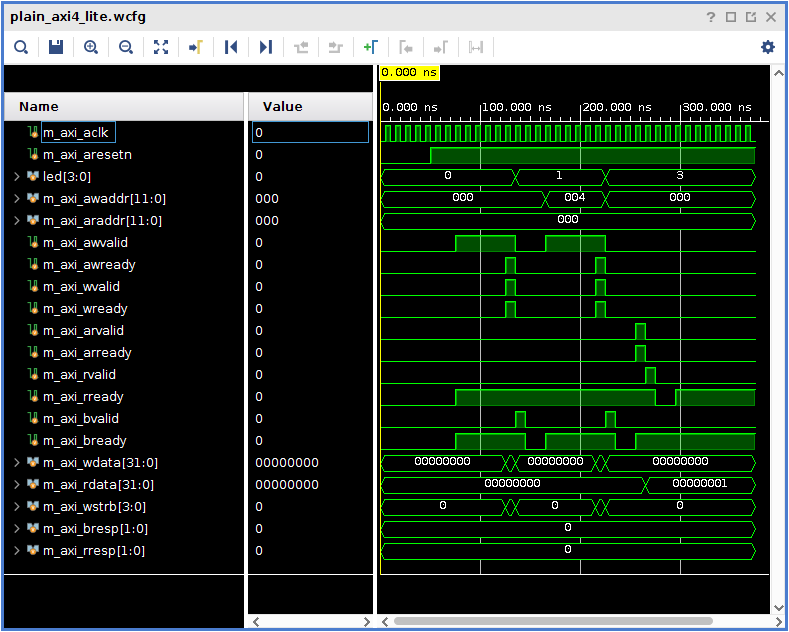Select the m_axi_wvalid signal
The width and height of the screenshot is (789, 632).
(82, 287)
